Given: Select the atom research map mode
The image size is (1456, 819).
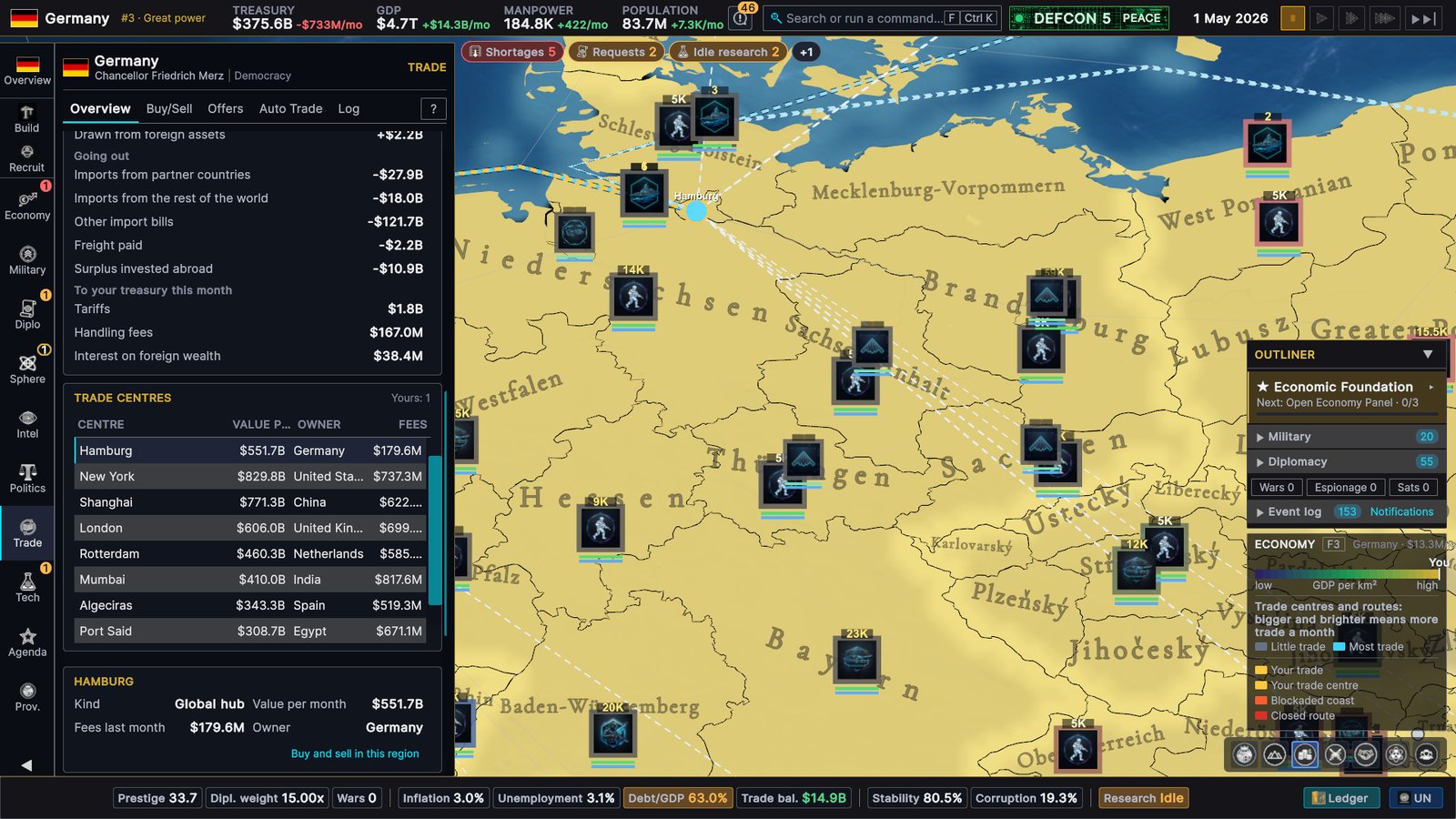Looking at the screenshot, I should 1396,754.
